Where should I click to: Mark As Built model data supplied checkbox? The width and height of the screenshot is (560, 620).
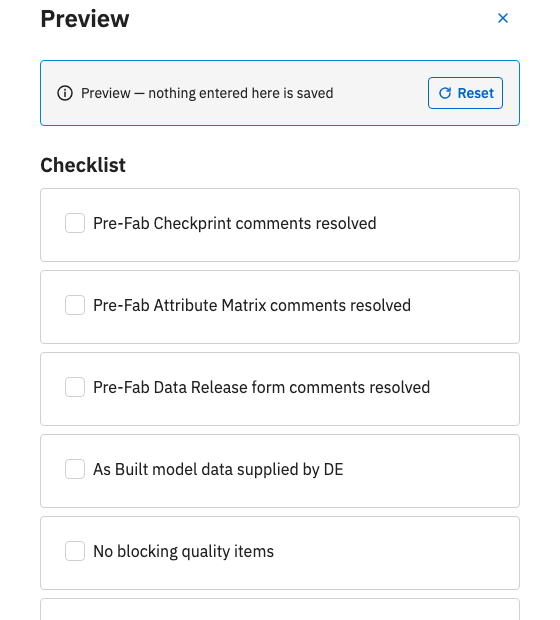click(x=75, y=469)
